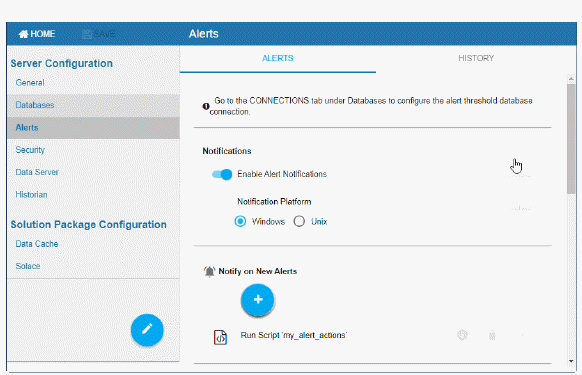Click Server Configuration heading
This screenshot has height=375, width=582.
click(x=62, y=63)
